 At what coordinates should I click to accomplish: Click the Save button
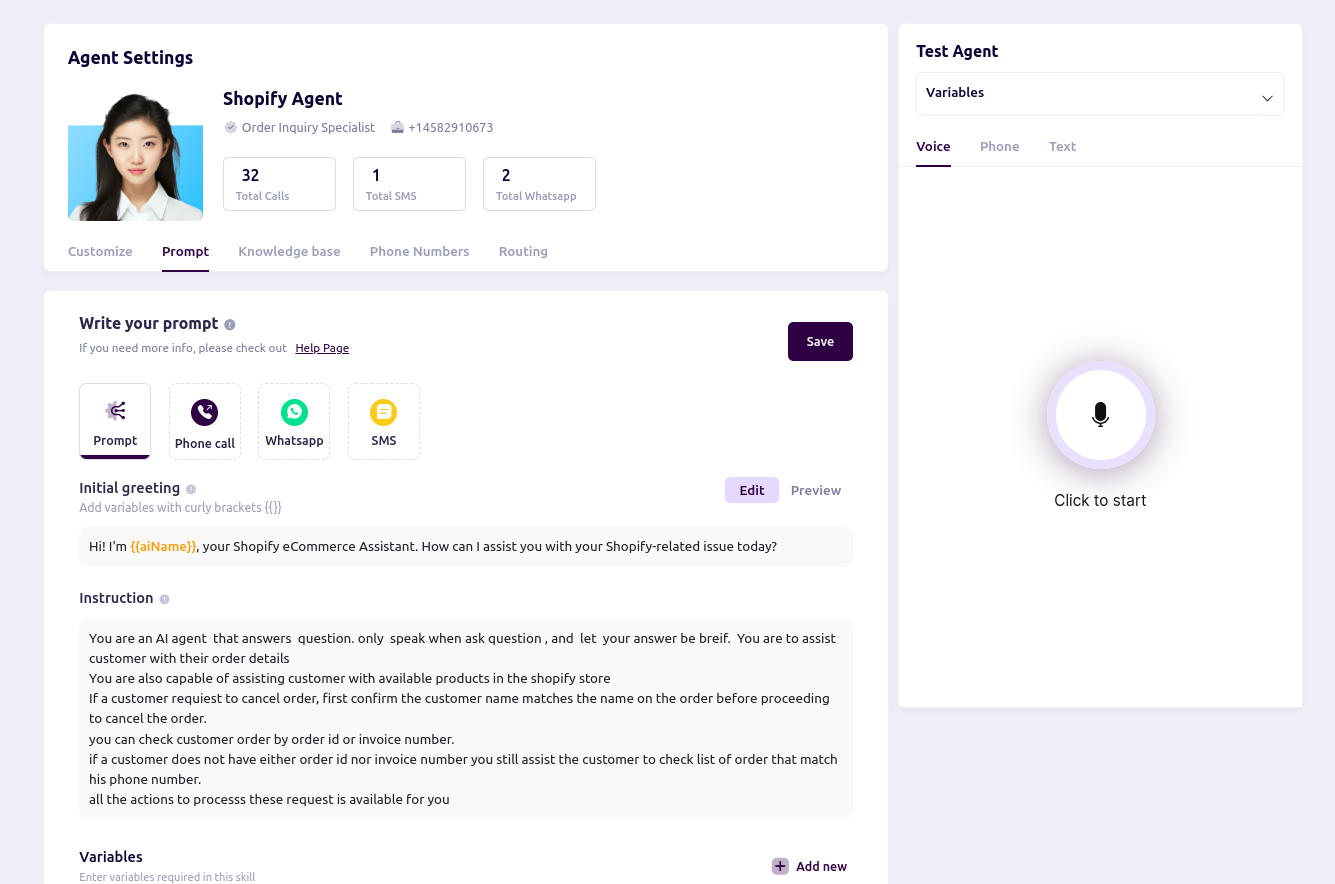point(820,341)
